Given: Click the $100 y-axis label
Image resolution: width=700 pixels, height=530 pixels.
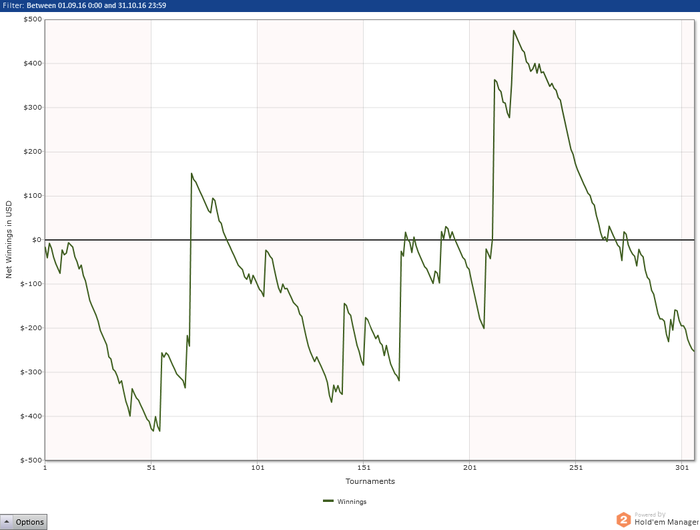Looking at the screenshot, I should point(33,196).
